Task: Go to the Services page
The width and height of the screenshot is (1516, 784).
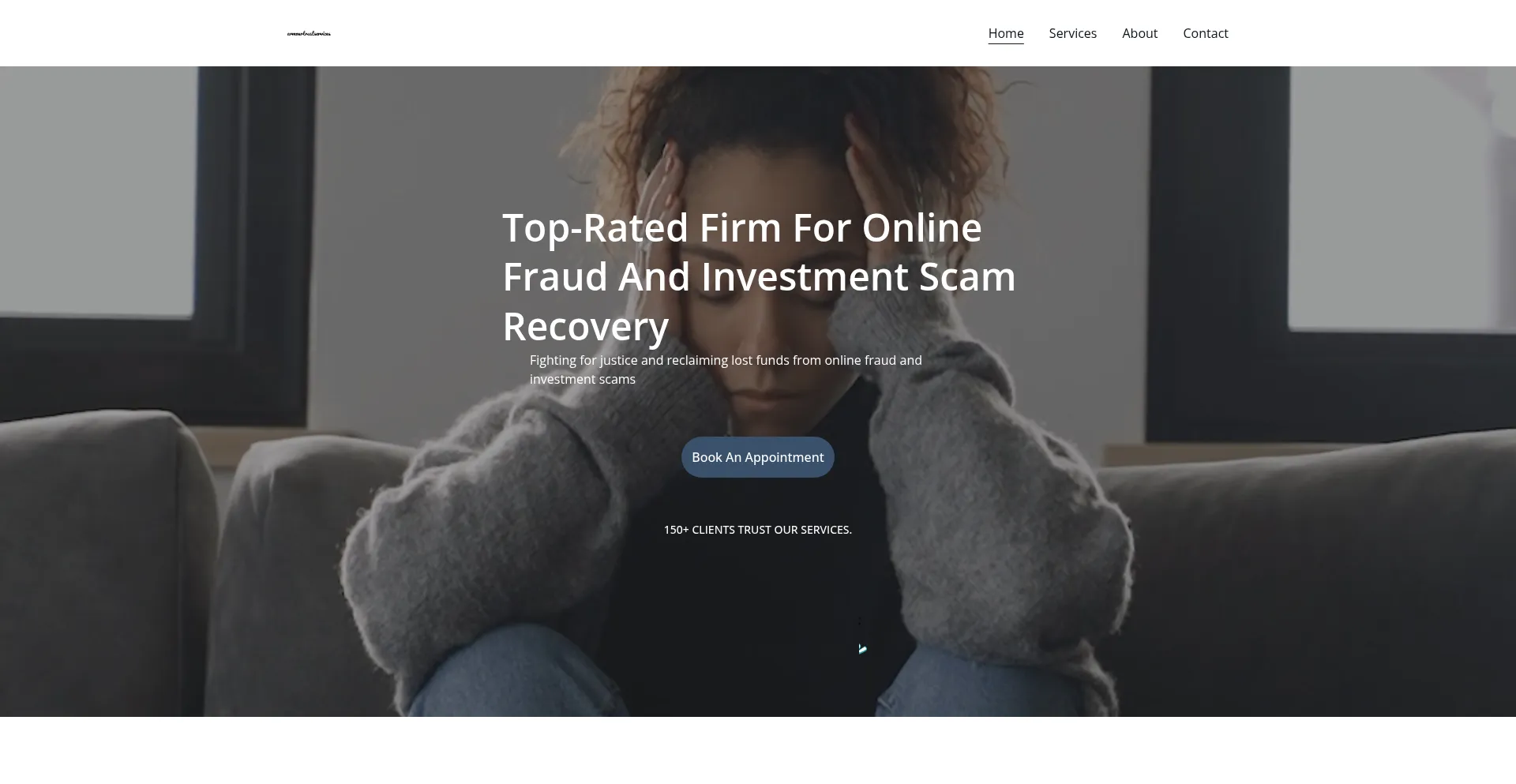Action: point(1072,33)
